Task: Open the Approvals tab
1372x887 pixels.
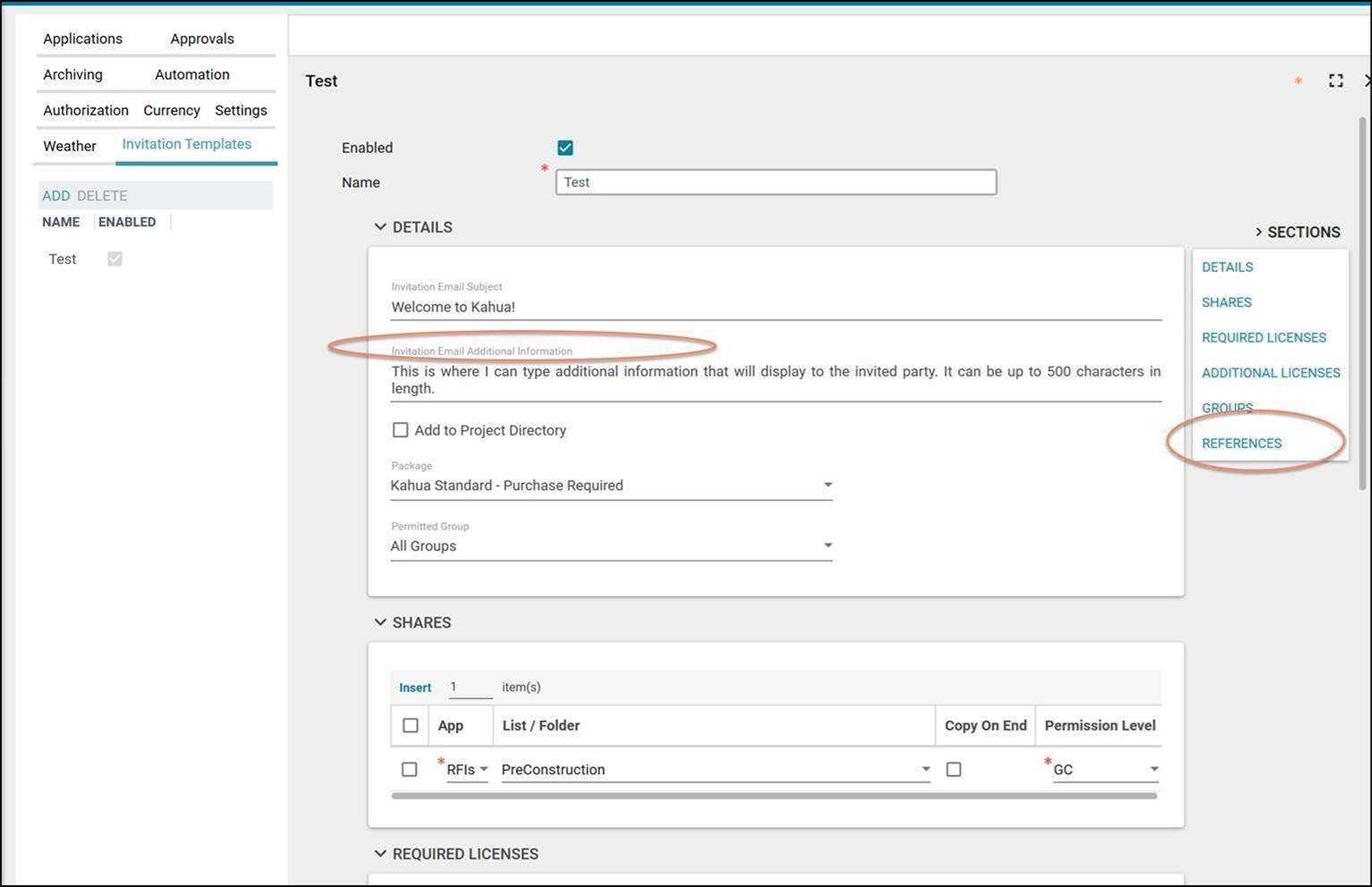Action: point(202,38)
